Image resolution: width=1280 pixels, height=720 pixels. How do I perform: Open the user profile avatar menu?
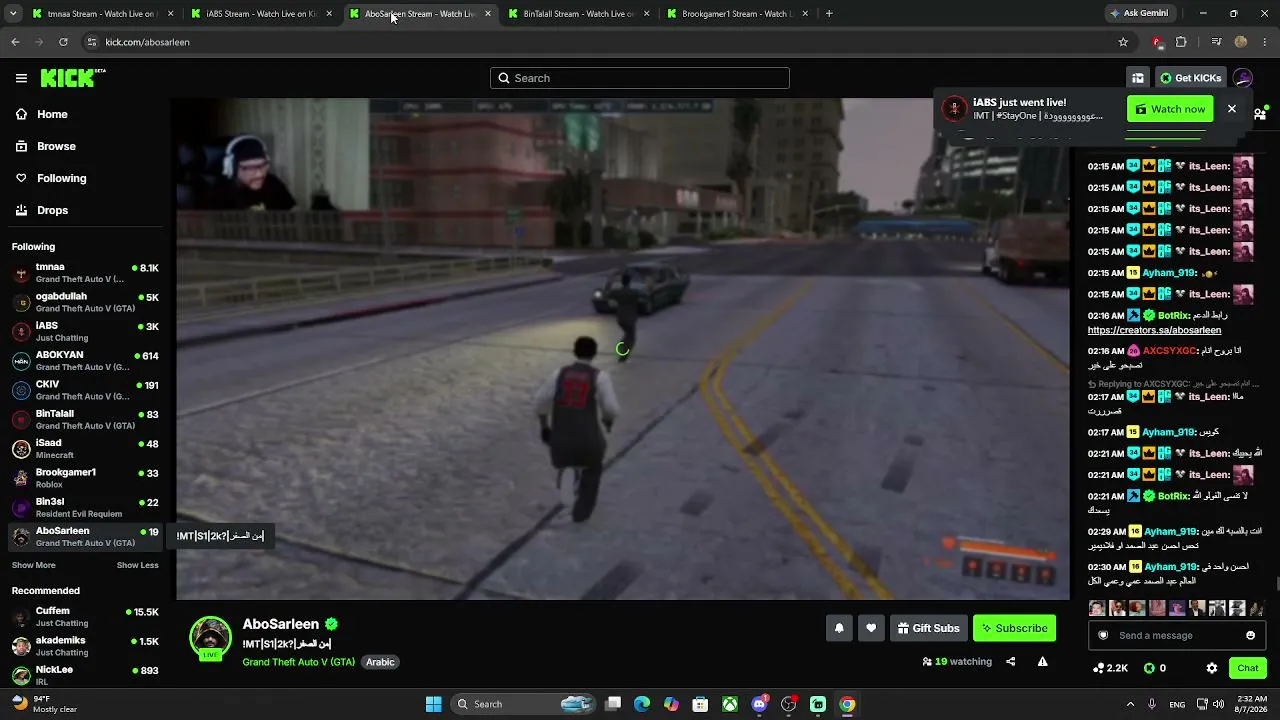click(x=1243, y=78)
